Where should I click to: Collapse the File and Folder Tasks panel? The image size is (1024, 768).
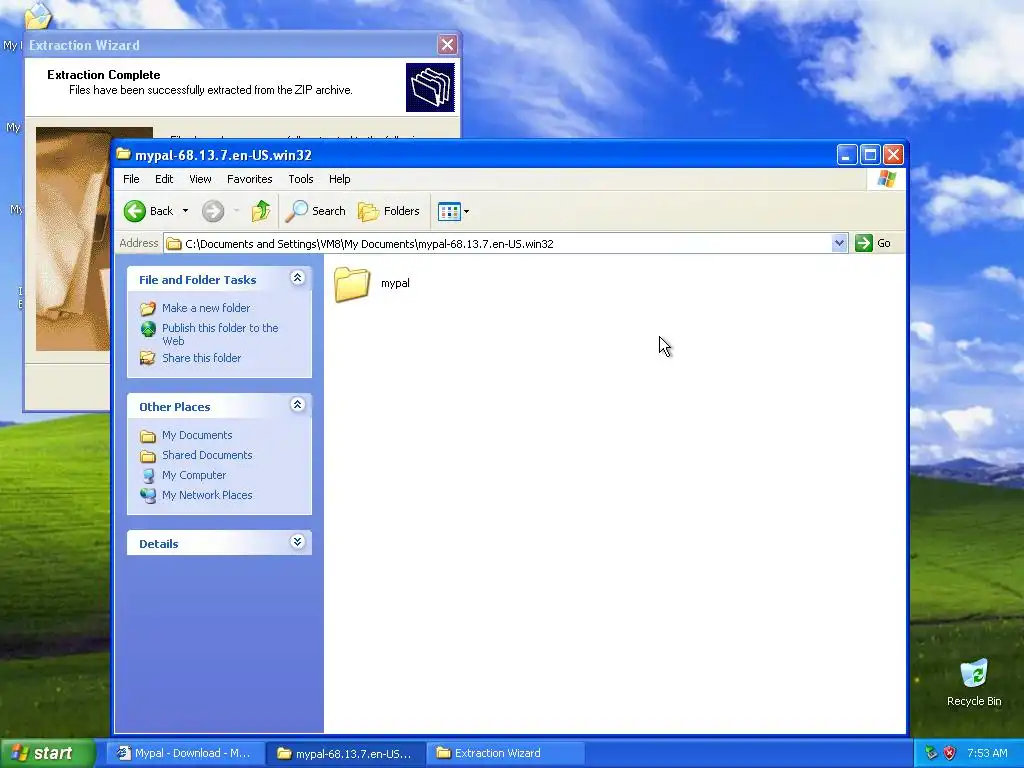coord(297,278)
